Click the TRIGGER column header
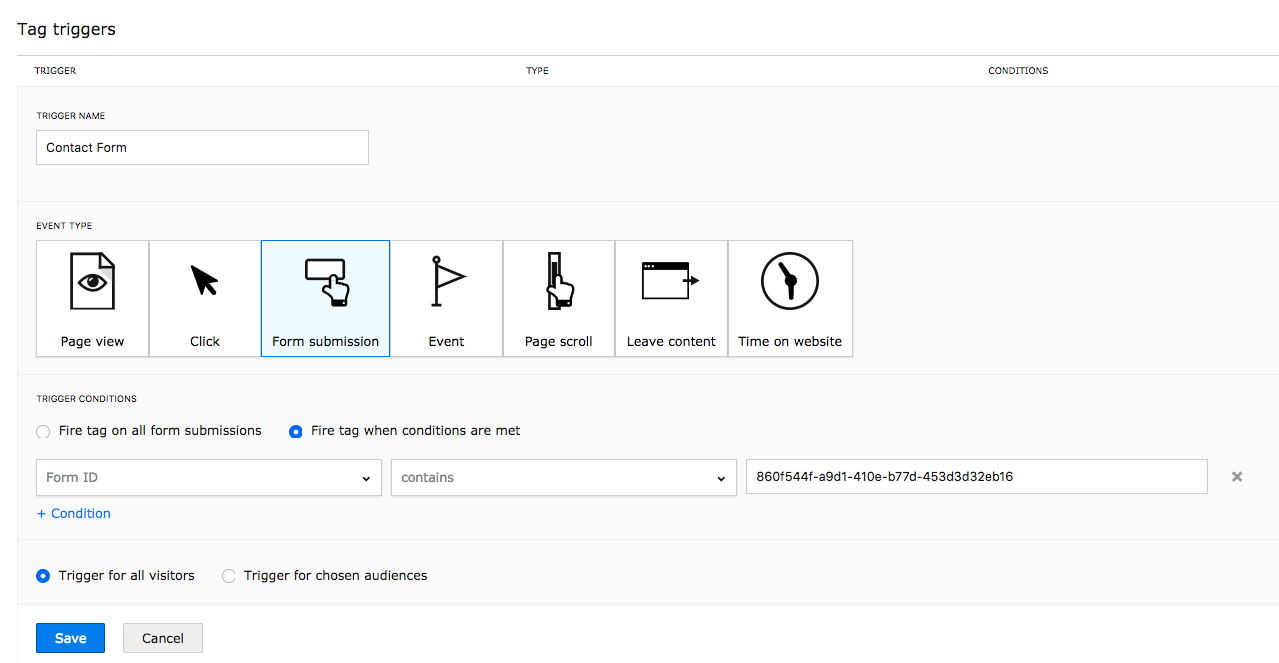Viewport: 1279px width, 663px height. tap(55, 71)
